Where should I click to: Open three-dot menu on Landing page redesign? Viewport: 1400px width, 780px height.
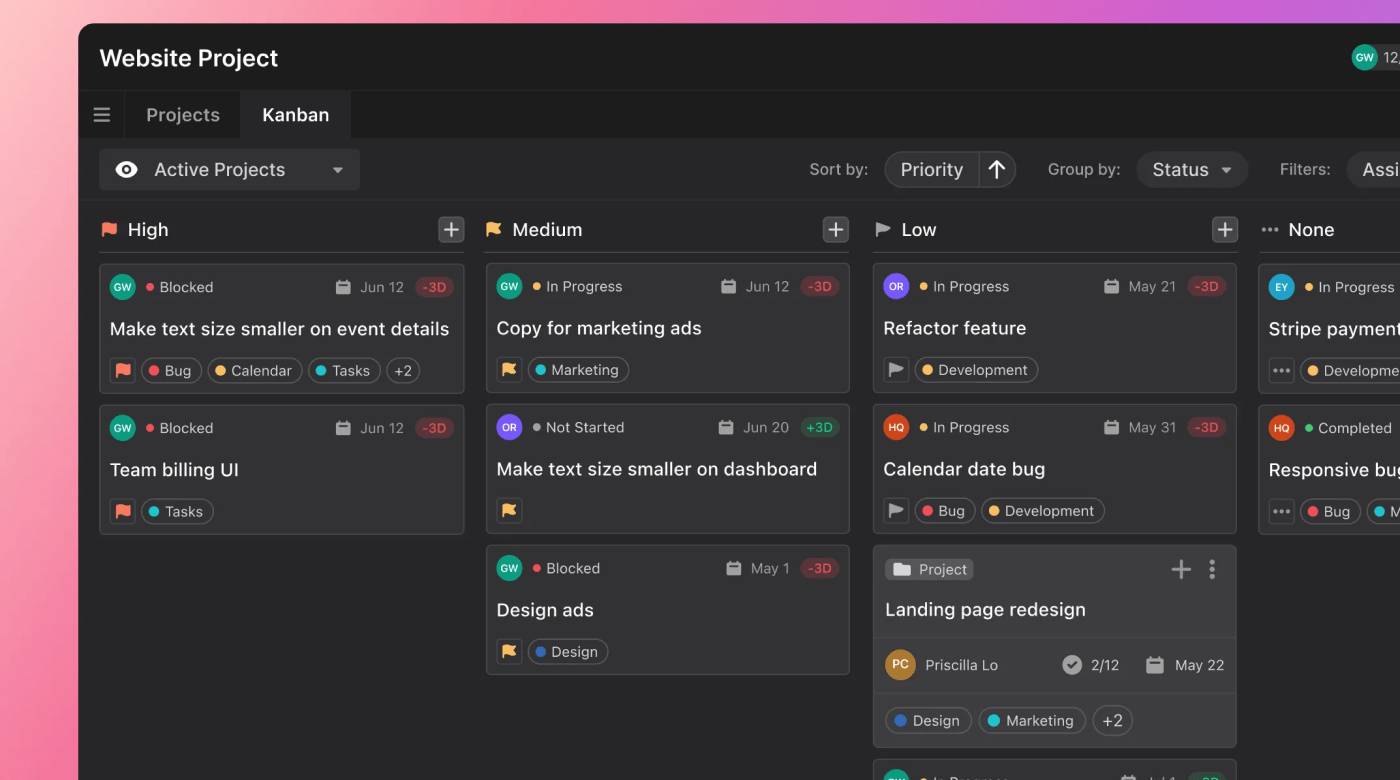click(x=1212, y=569)
